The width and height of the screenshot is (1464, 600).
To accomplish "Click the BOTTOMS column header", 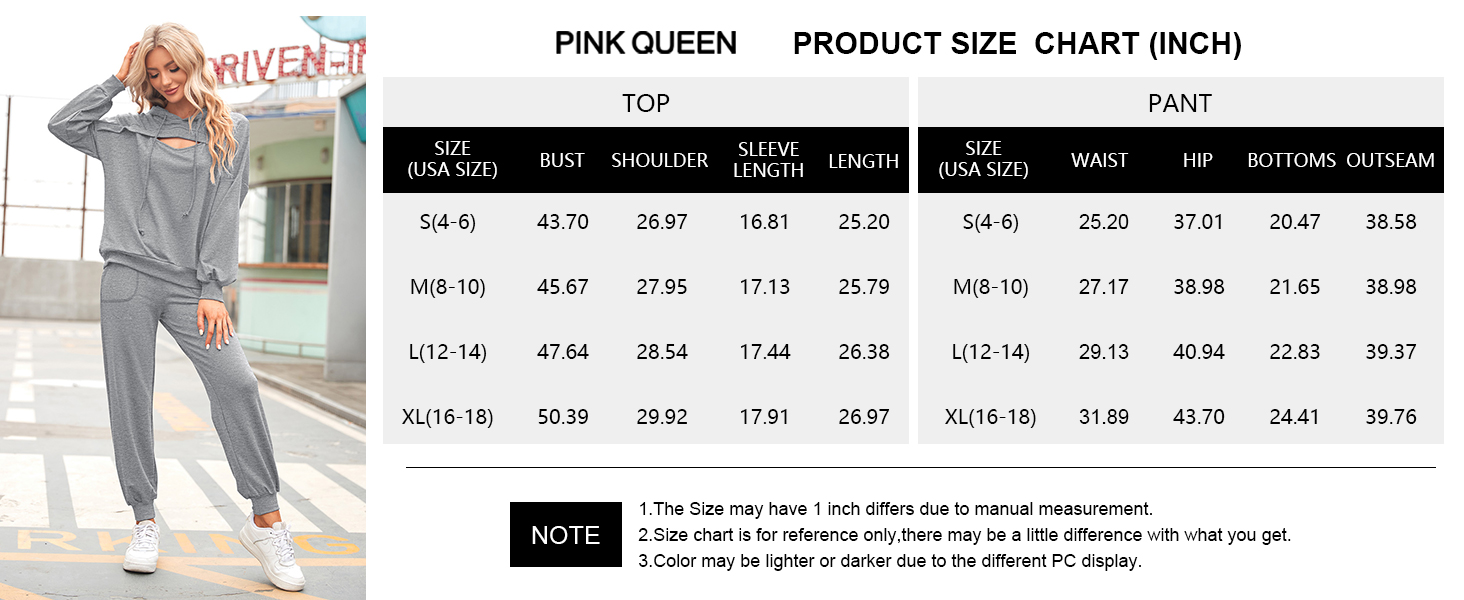I will tap(1291, 160).
